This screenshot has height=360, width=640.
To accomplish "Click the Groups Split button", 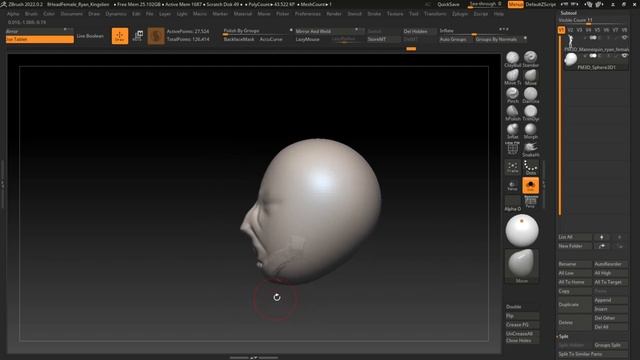I will 610,345.
